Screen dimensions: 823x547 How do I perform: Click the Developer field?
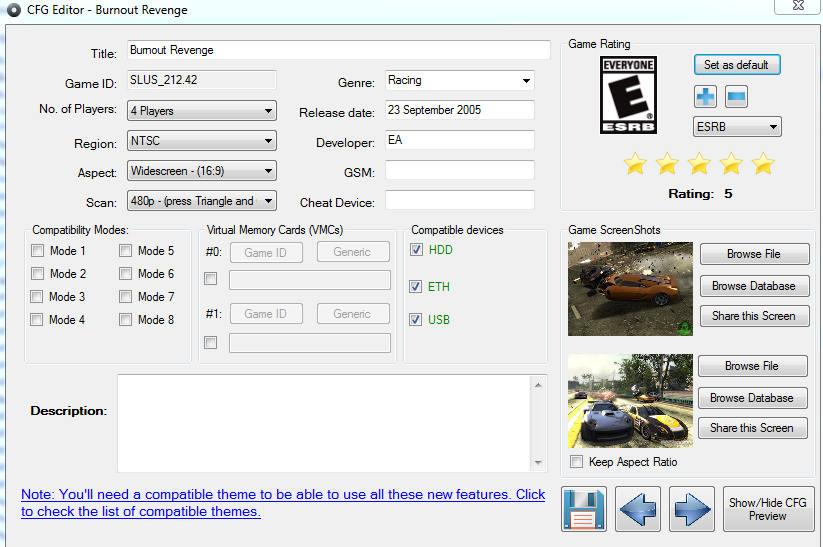click(460, 140)
